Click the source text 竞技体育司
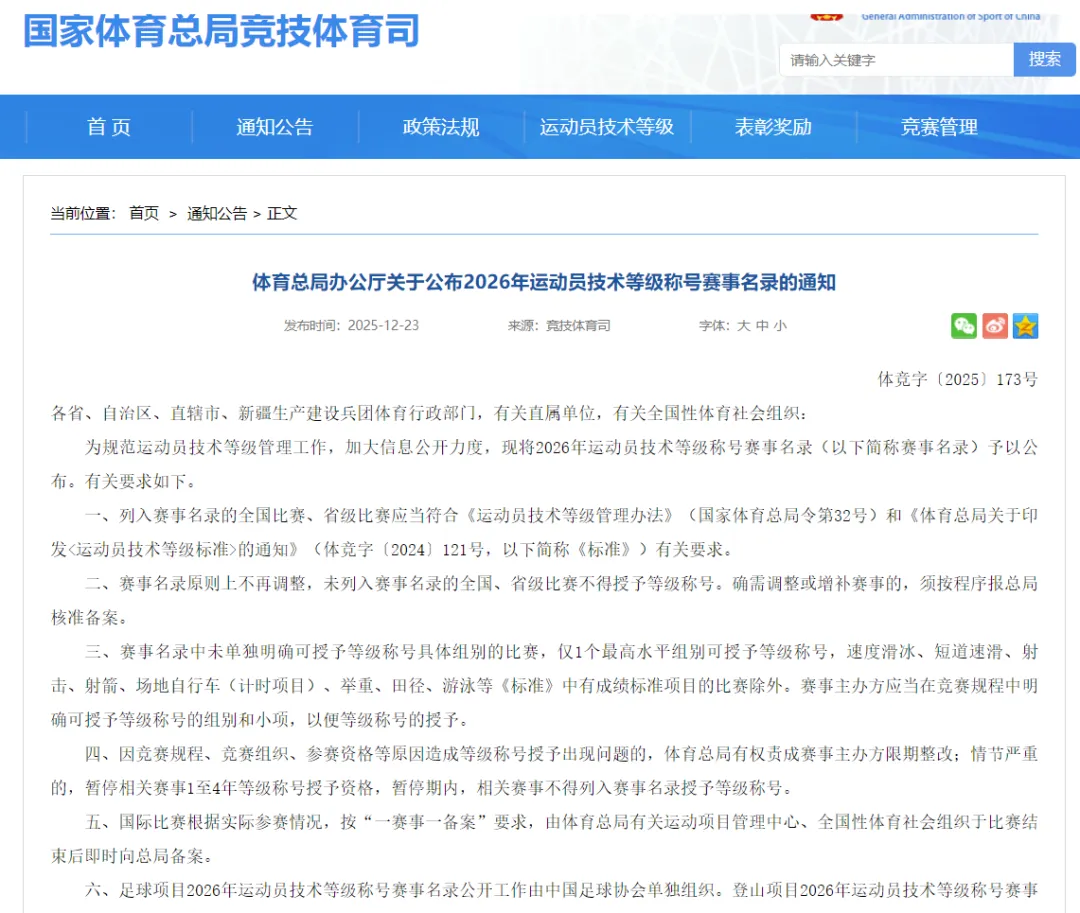 pyautogui.click(x=578, y=326)
